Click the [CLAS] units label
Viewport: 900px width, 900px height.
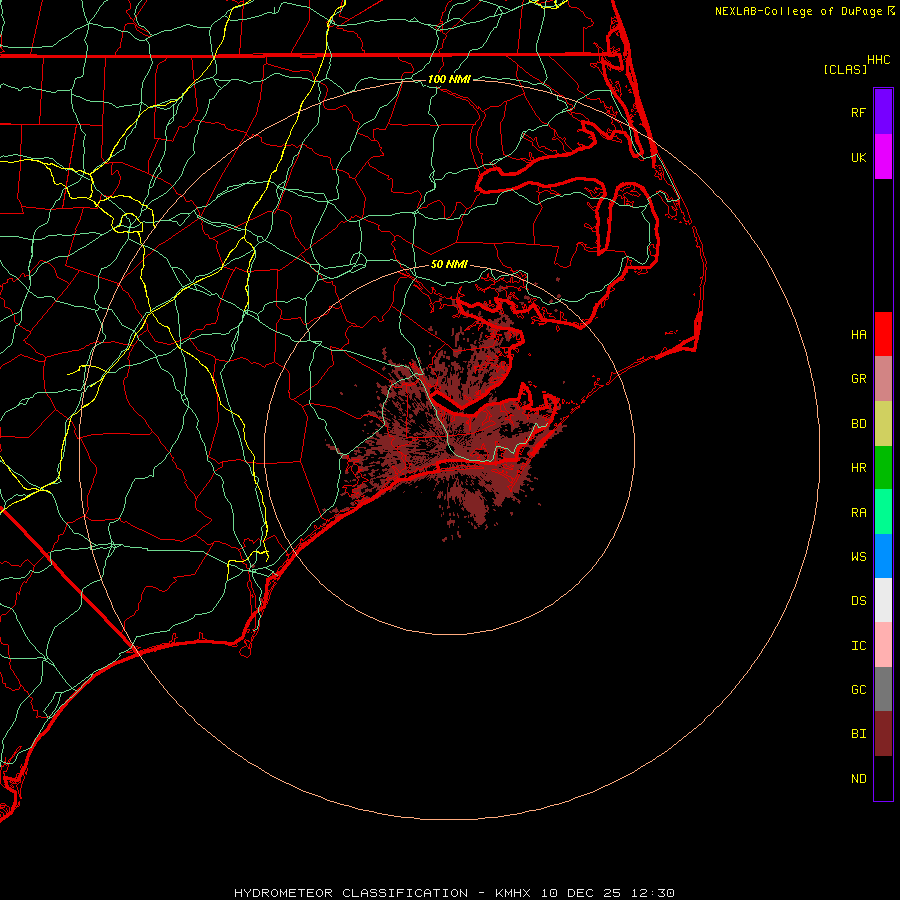pos(845,69)
